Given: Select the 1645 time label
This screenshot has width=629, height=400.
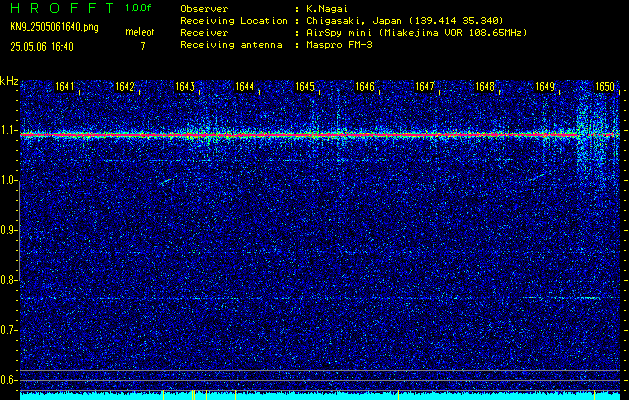Looking at the screenshot, I should [305, 87].
